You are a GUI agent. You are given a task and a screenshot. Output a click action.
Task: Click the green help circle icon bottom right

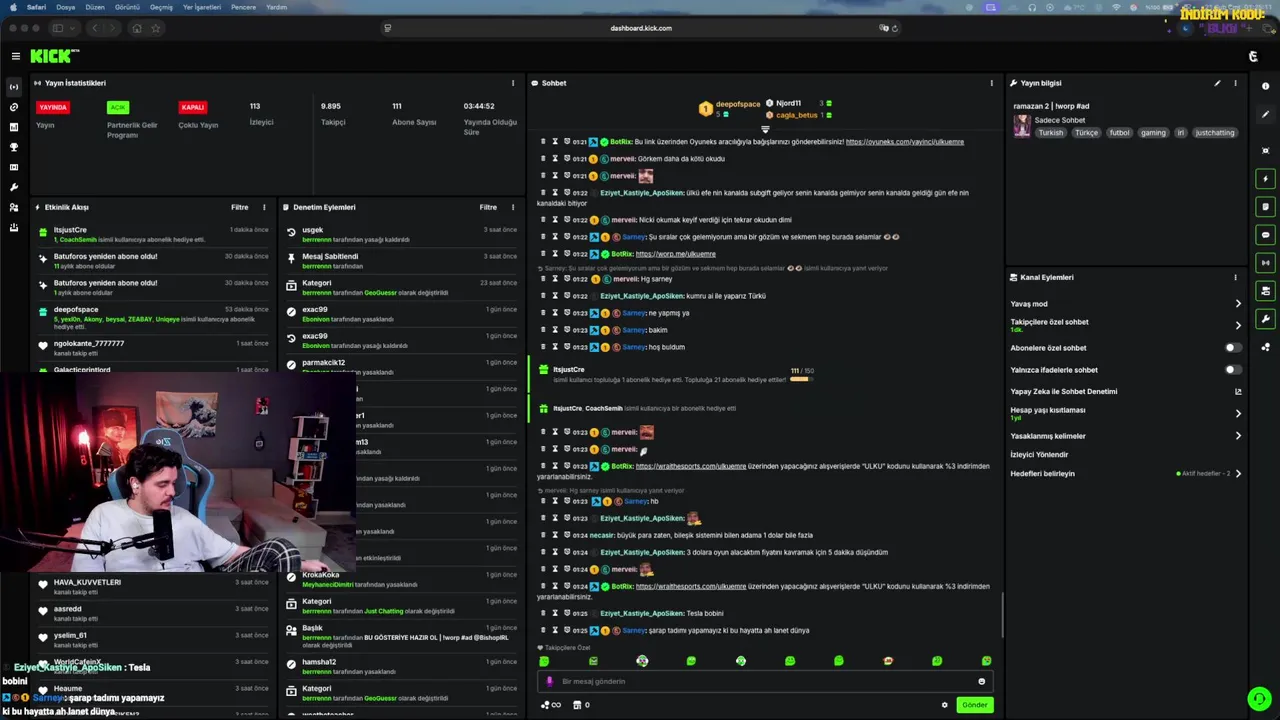[1259, 699]
